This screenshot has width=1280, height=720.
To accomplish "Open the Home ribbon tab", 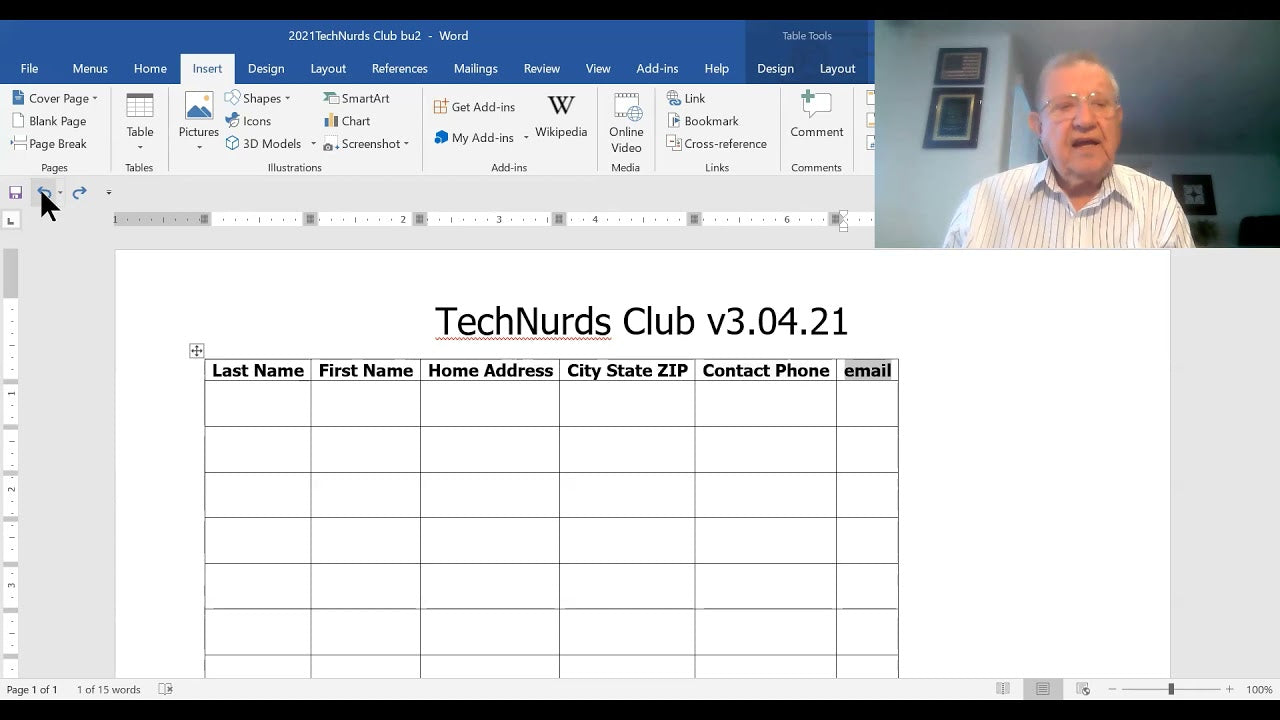I will coord(150,68).
